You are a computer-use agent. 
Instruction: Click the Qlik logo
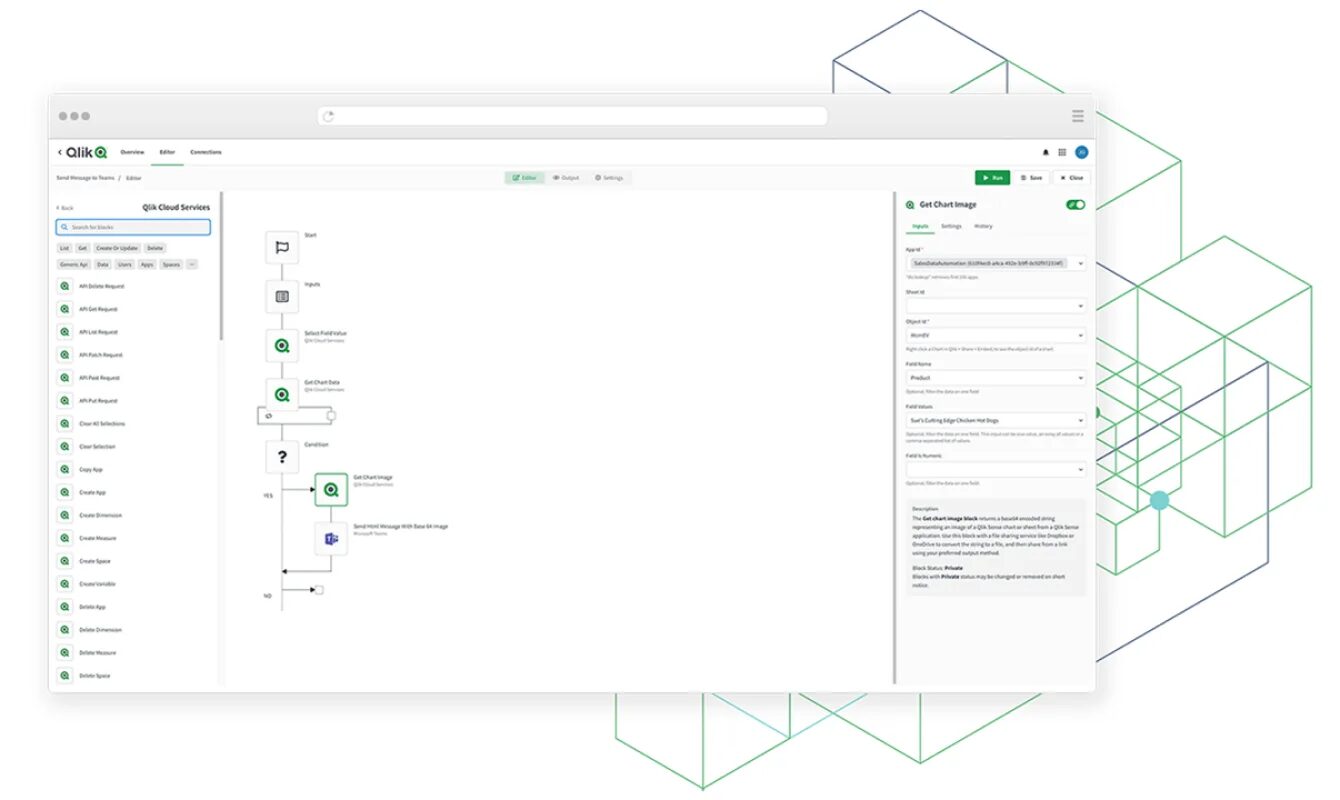(86, 152)
